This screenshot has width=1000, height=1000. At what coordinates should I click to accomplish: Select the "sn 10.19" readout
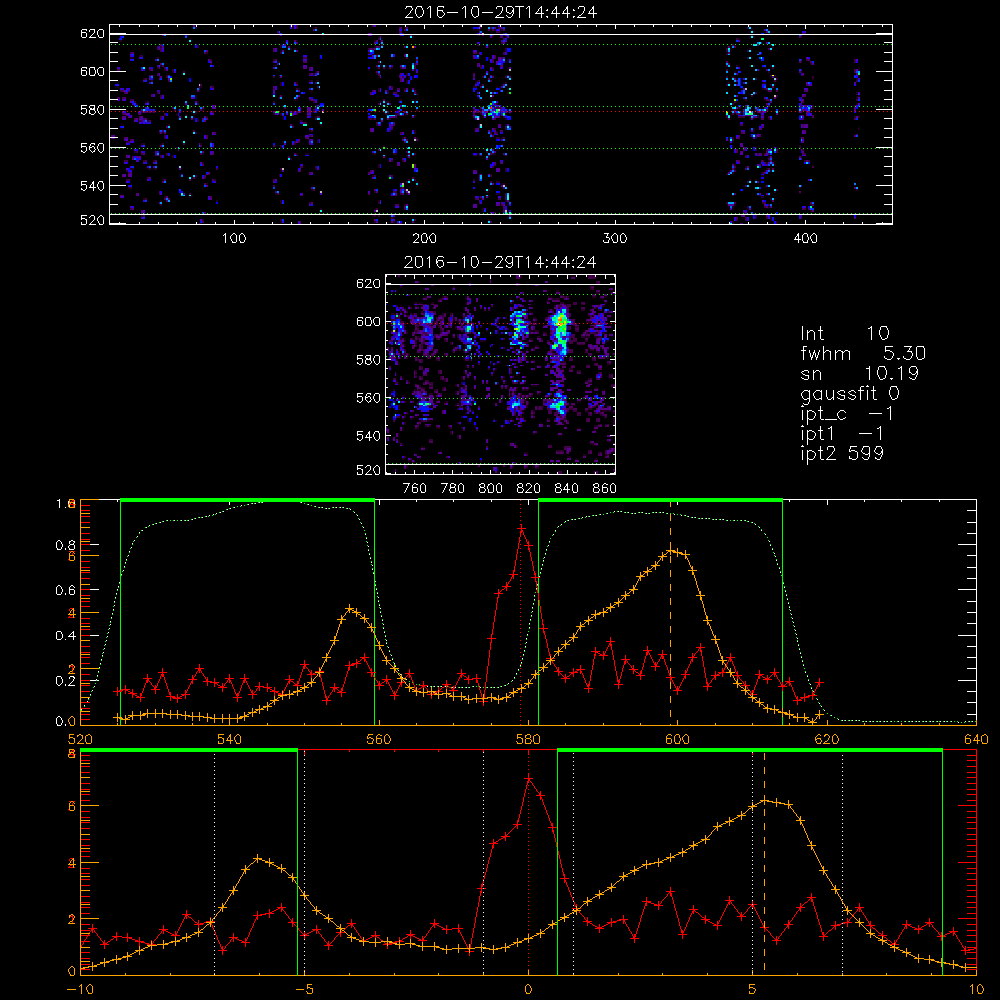(x=859, y=373)
